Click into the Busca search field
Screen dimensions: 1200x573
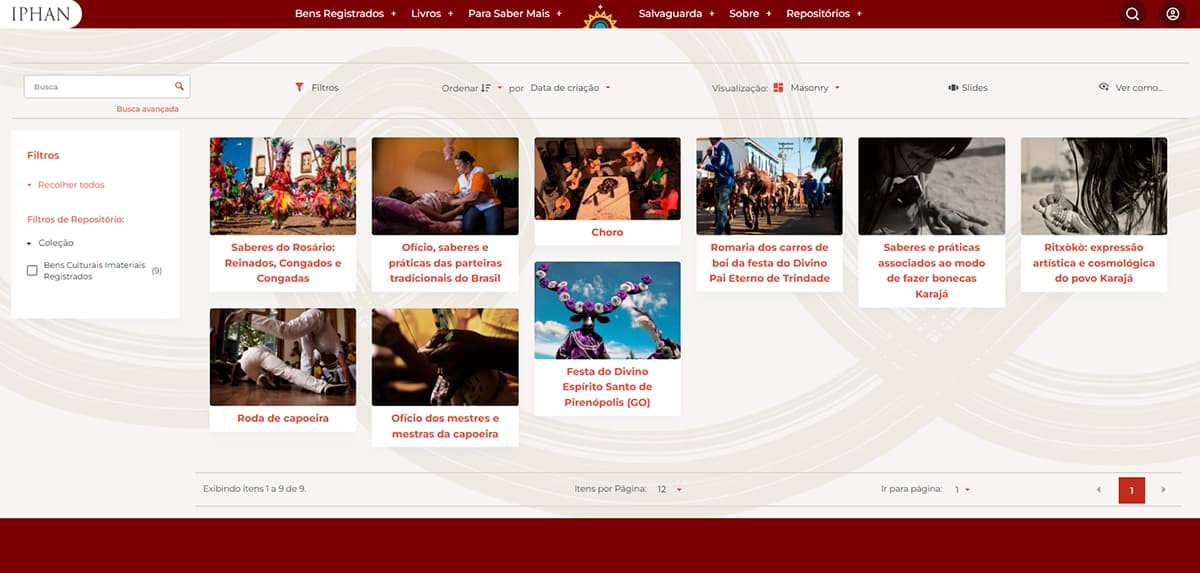98,87
